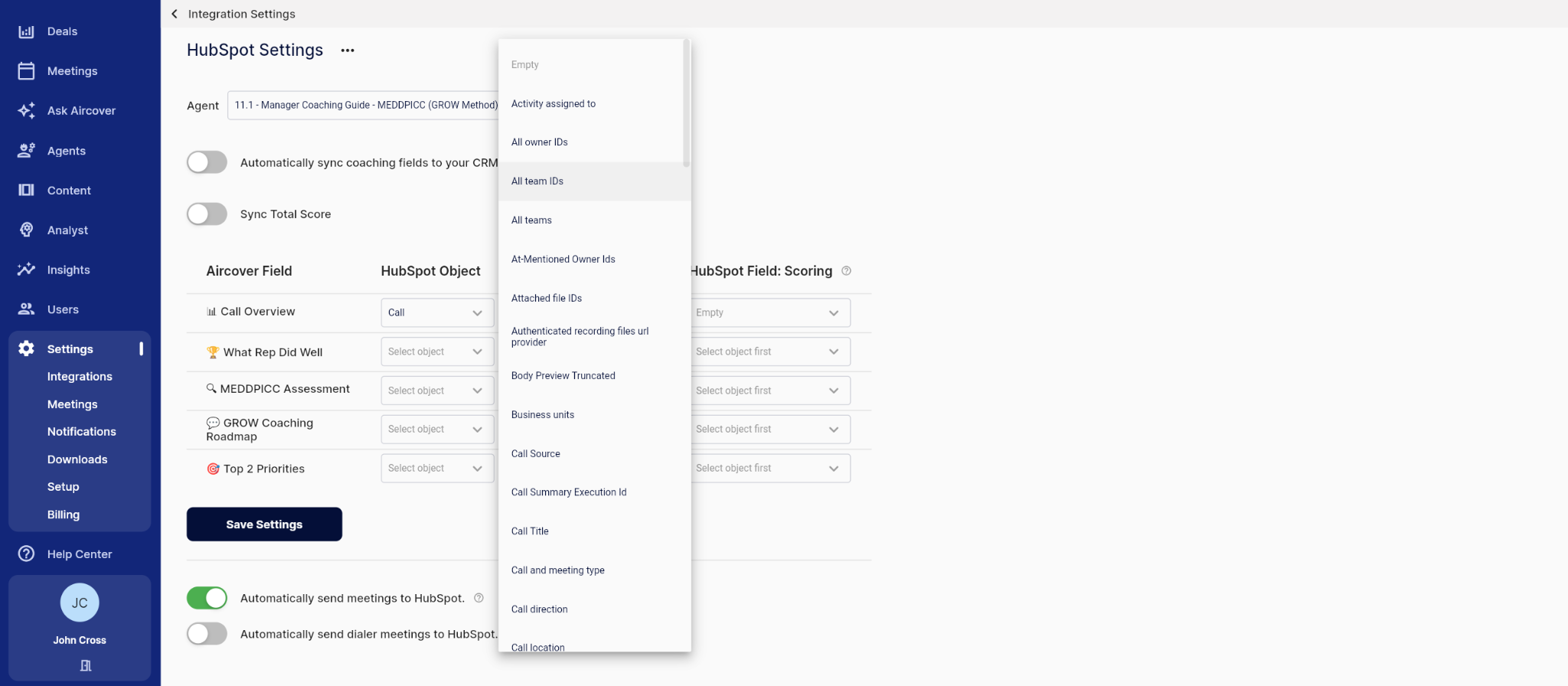Enable Automatically send dialer meetings to HubSpot

pyautogui.click(x=207, y=634)
